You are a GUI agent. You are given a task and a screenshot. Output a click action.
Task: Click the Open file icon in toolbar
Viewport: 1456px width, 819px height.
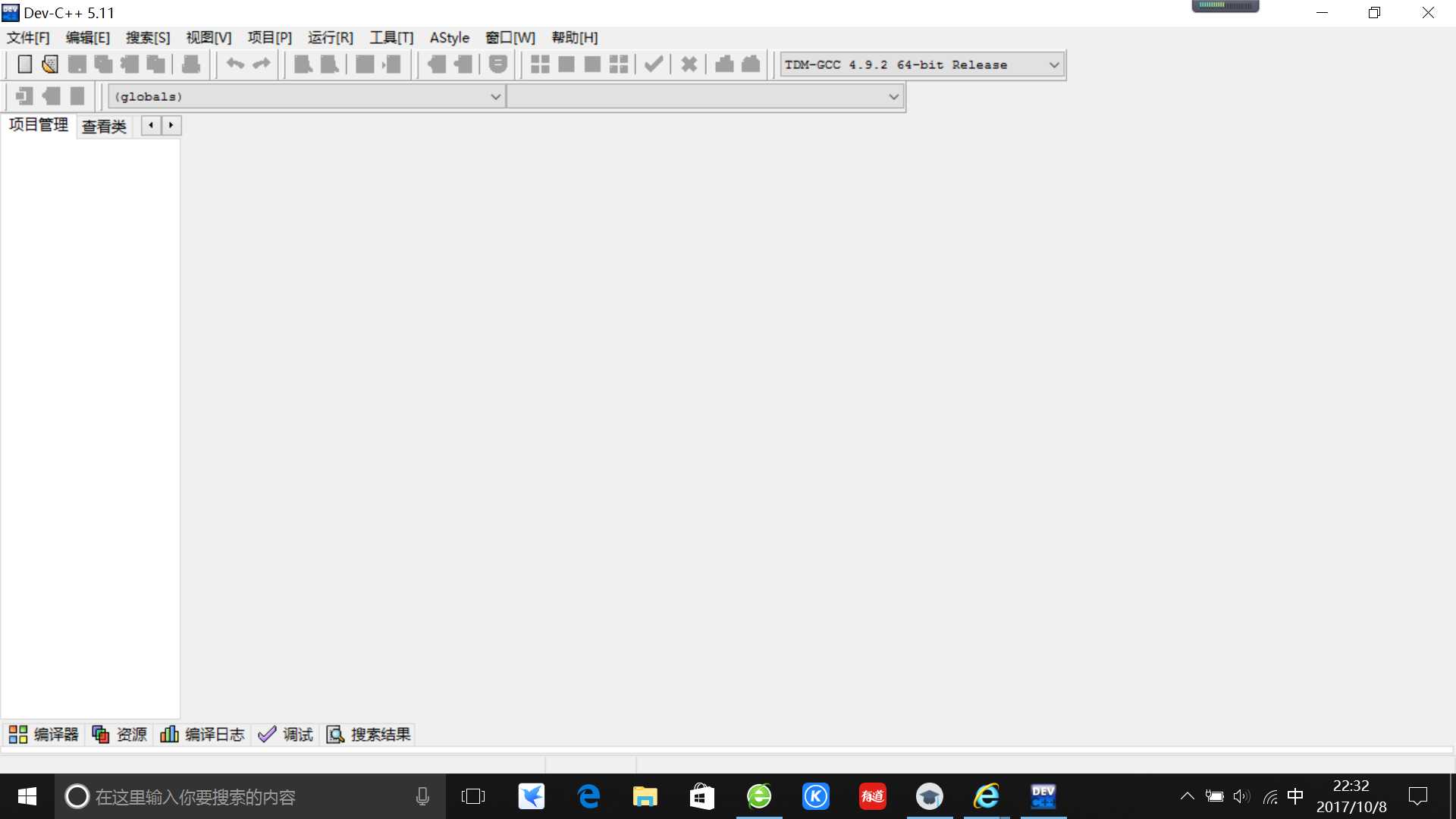pos(50,64)
